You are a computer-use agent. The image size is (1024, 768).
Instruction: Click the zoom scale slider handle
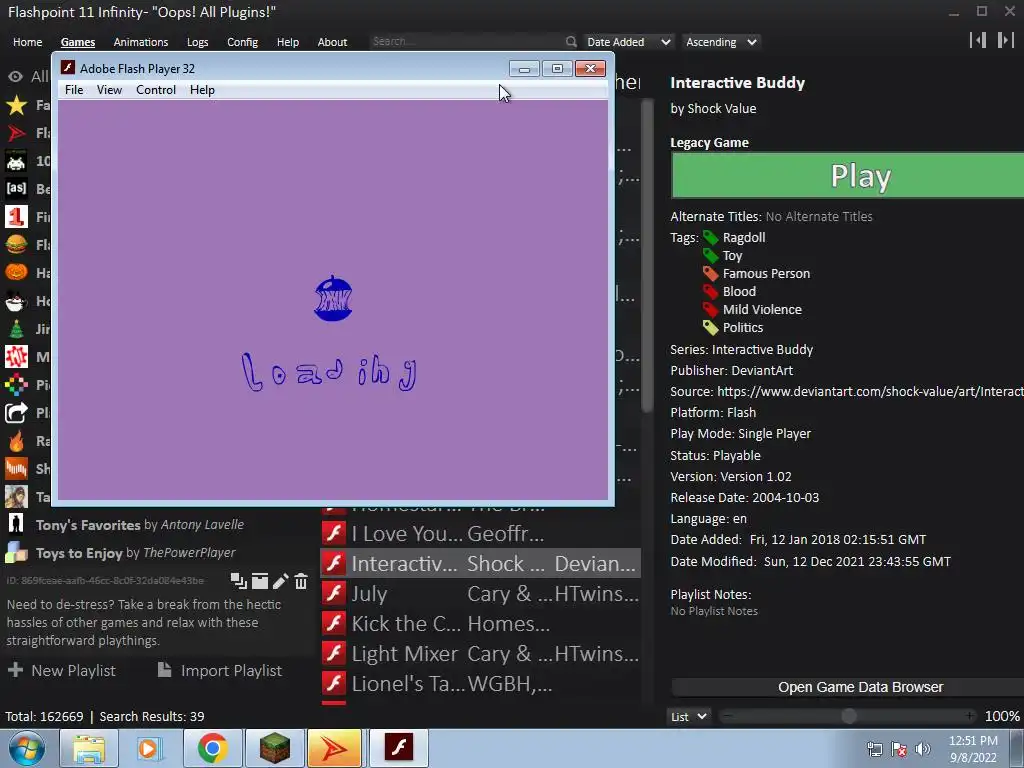pyautogui.click(x=849, y=716)
